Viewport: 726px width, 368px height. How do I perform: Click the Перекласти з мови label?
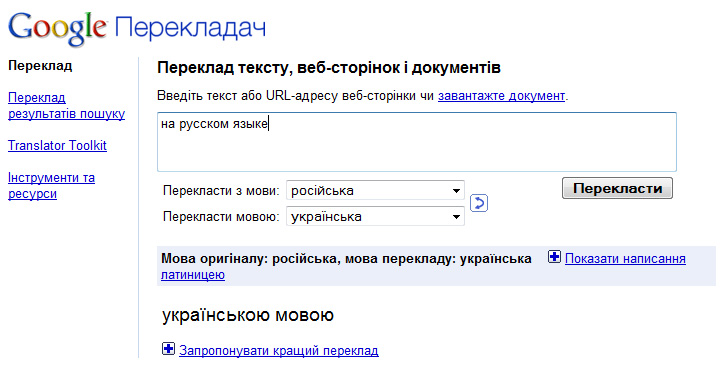point(221,191)
